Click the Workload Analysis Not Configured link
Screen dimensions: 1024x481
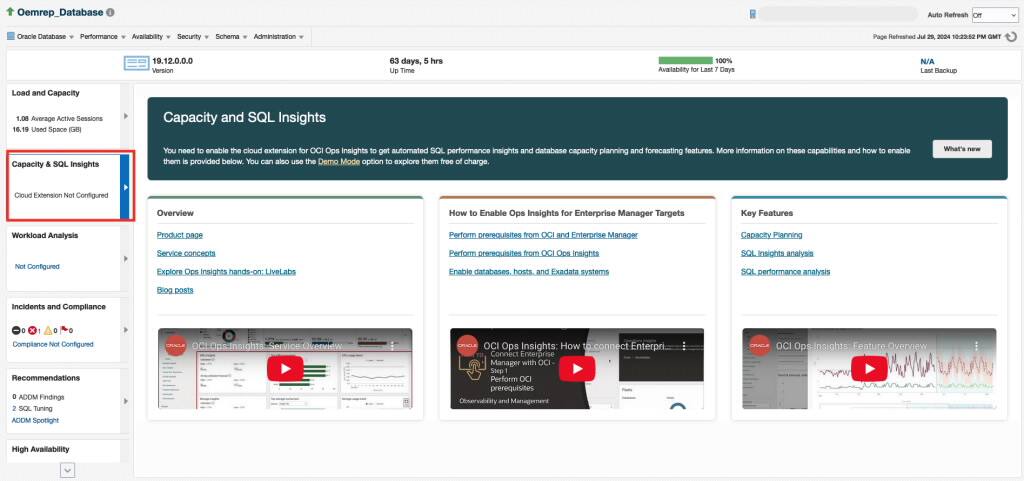[x=37, y=266]
